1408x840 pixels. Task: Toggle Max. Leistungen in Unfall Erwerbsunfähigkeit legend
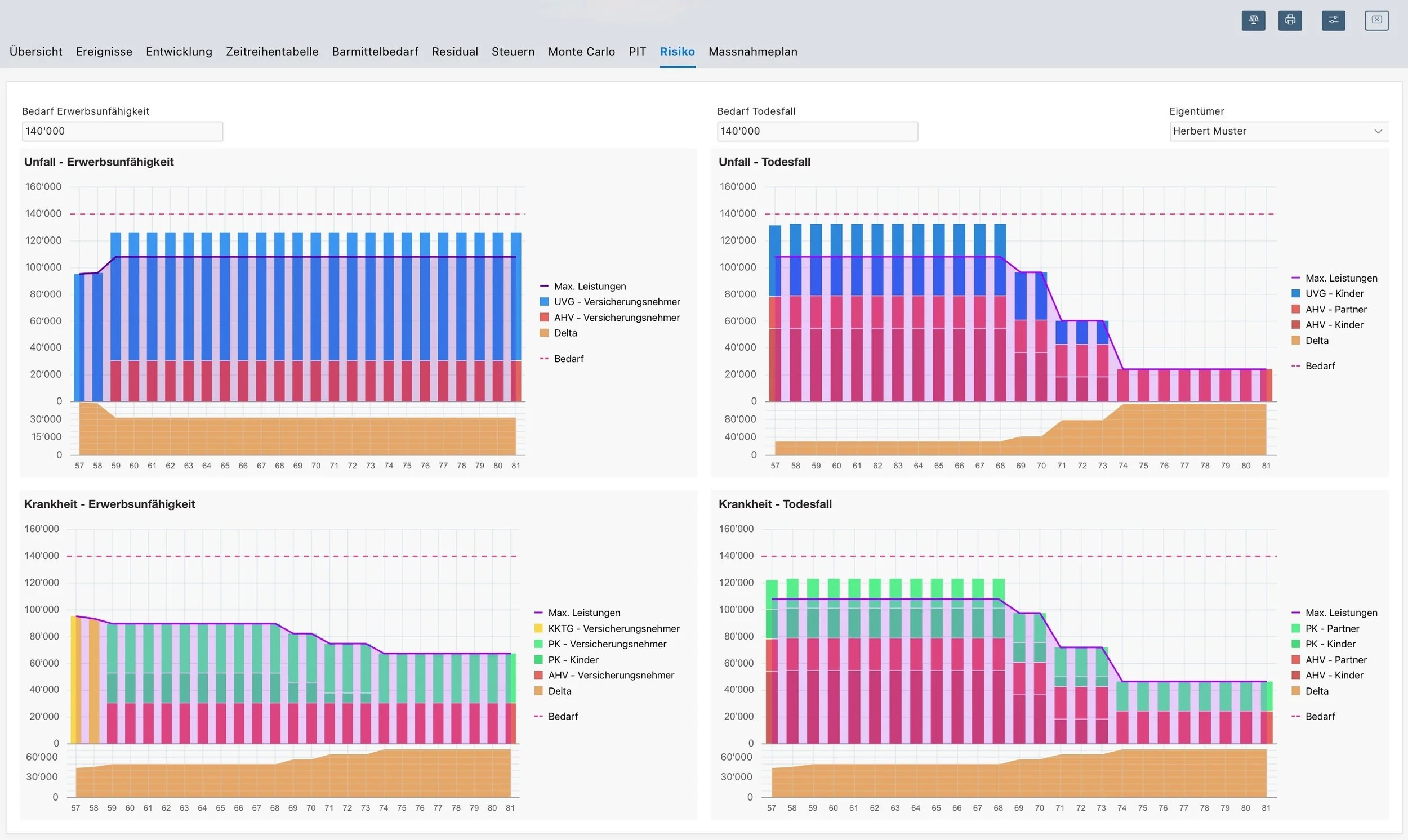coord(583,286)
